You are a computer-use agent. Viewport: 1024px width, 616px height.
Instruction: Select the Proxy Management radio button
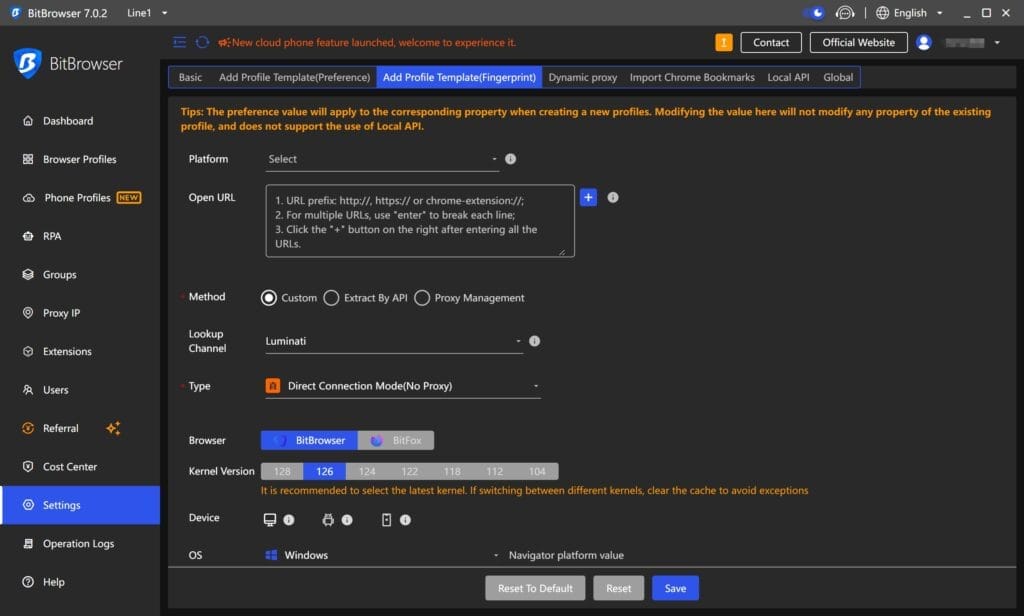pos(422,298)
